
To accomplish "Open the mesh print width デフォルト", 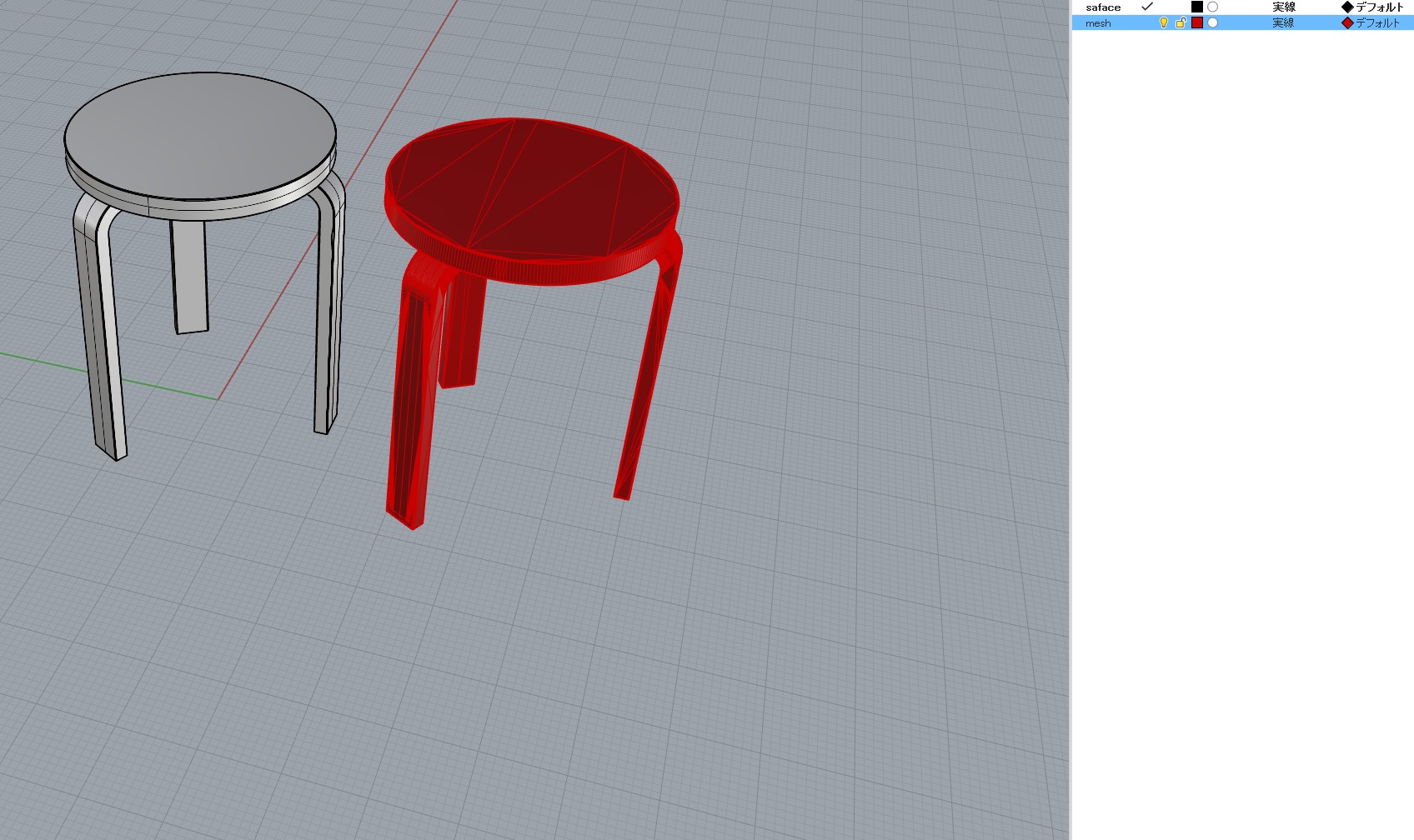I will coord(1377,23).
